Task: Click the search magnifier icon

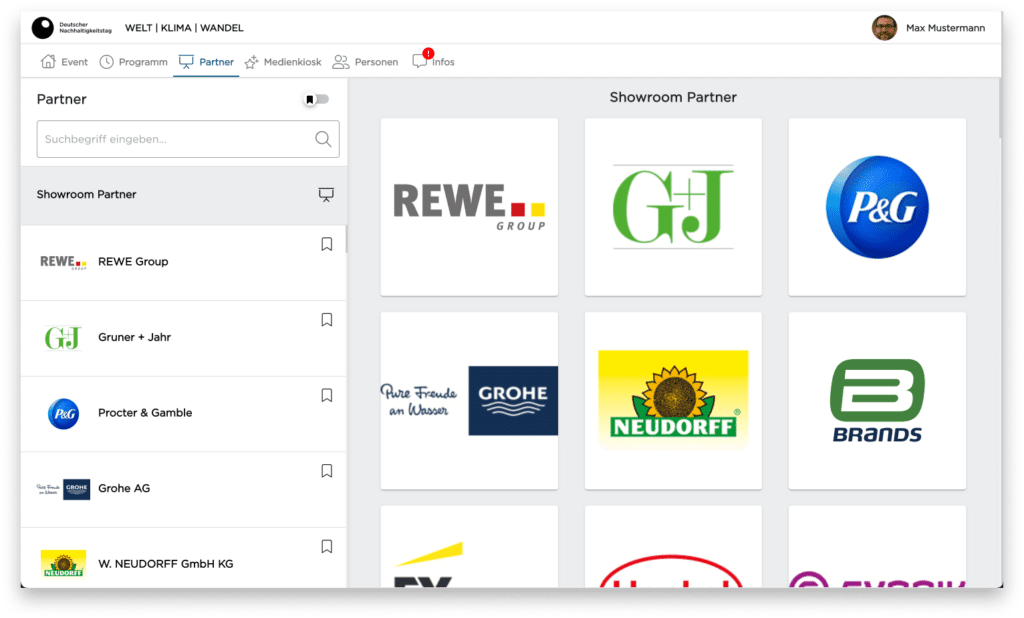Action: click(323, 139)
